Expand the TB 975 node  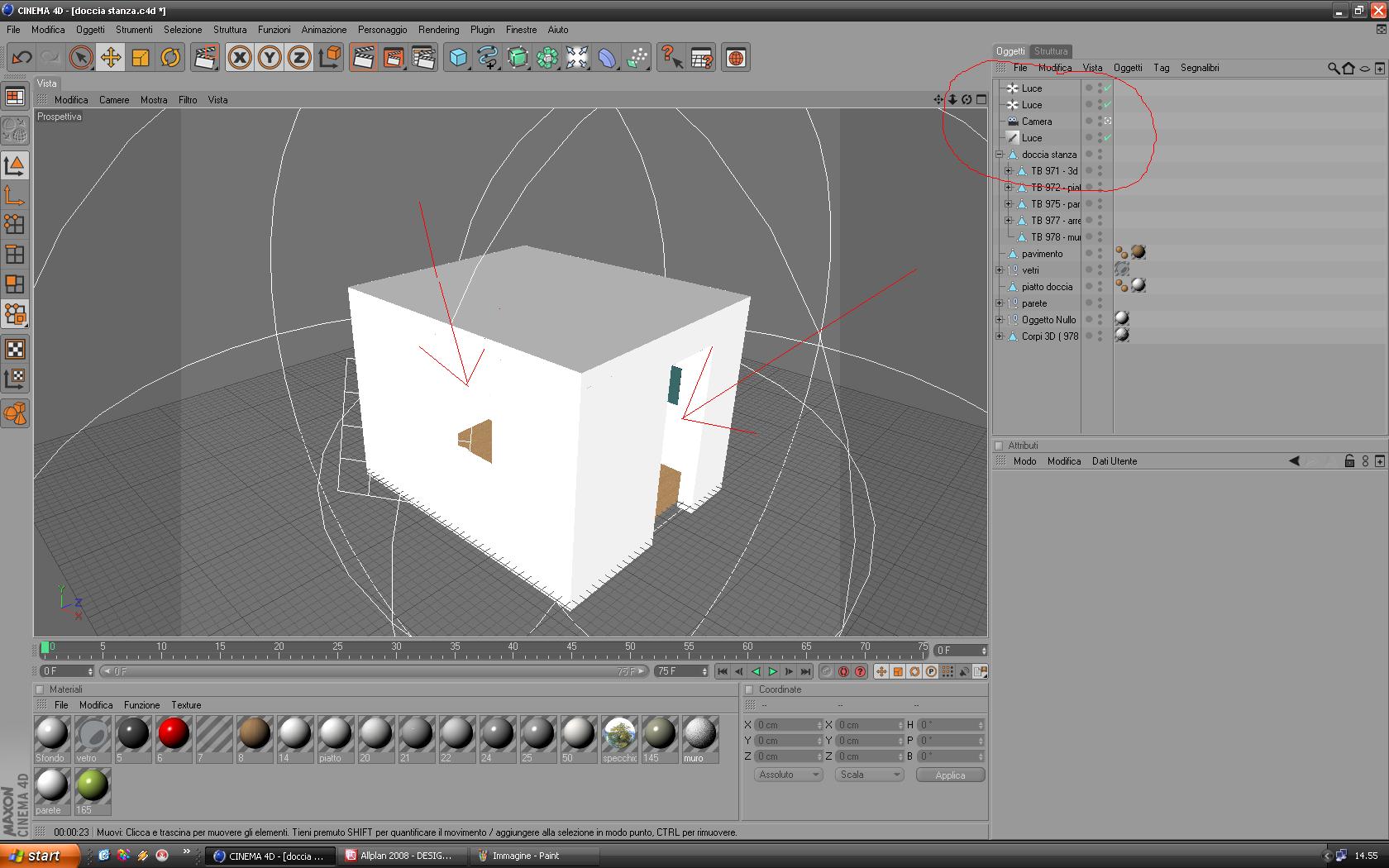pos(1008,204)
